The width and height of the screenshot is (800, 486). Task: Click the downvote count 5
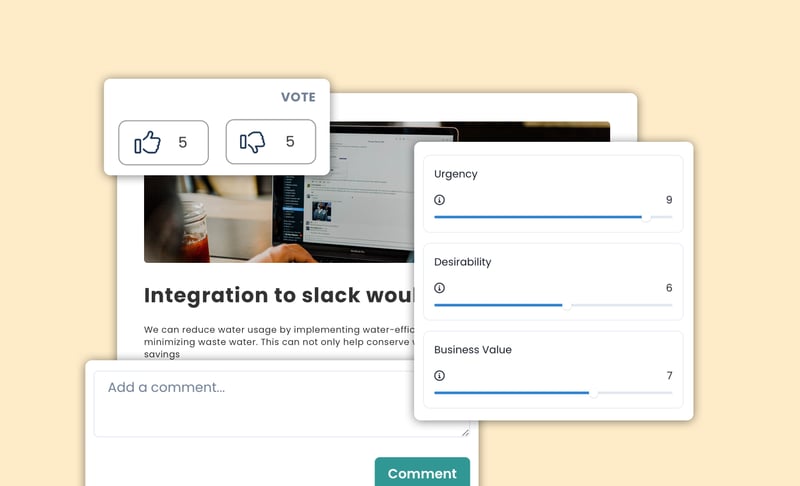tap(290, 141)
